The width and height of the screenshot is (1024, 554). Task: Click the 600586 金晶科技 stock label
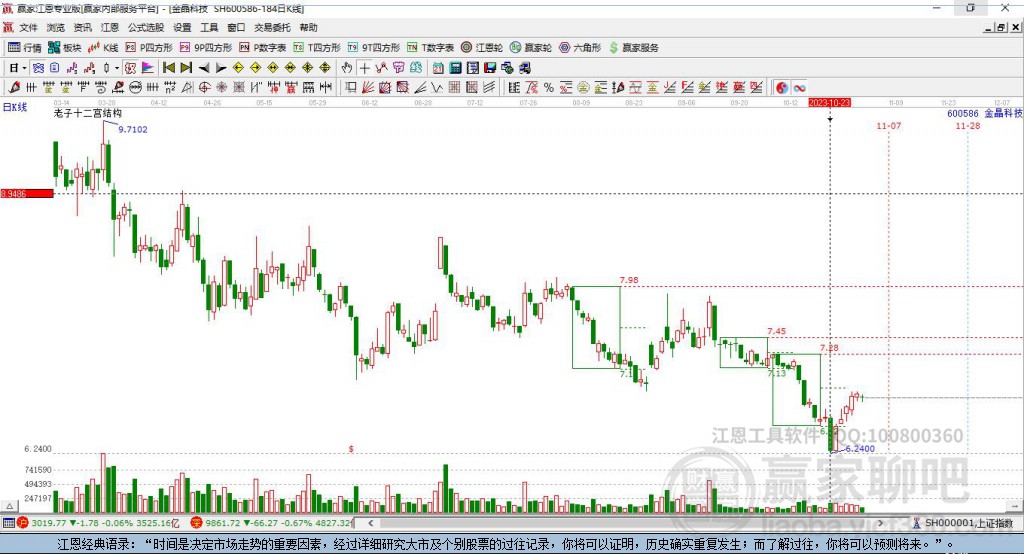(x=984, y=113)
